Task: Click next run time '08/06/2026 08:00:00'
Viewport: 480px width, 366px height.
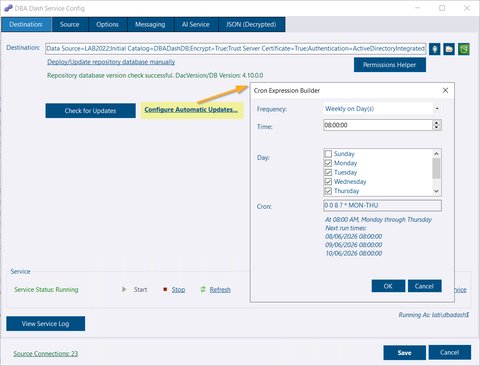Action: click(x=354, y=236)
